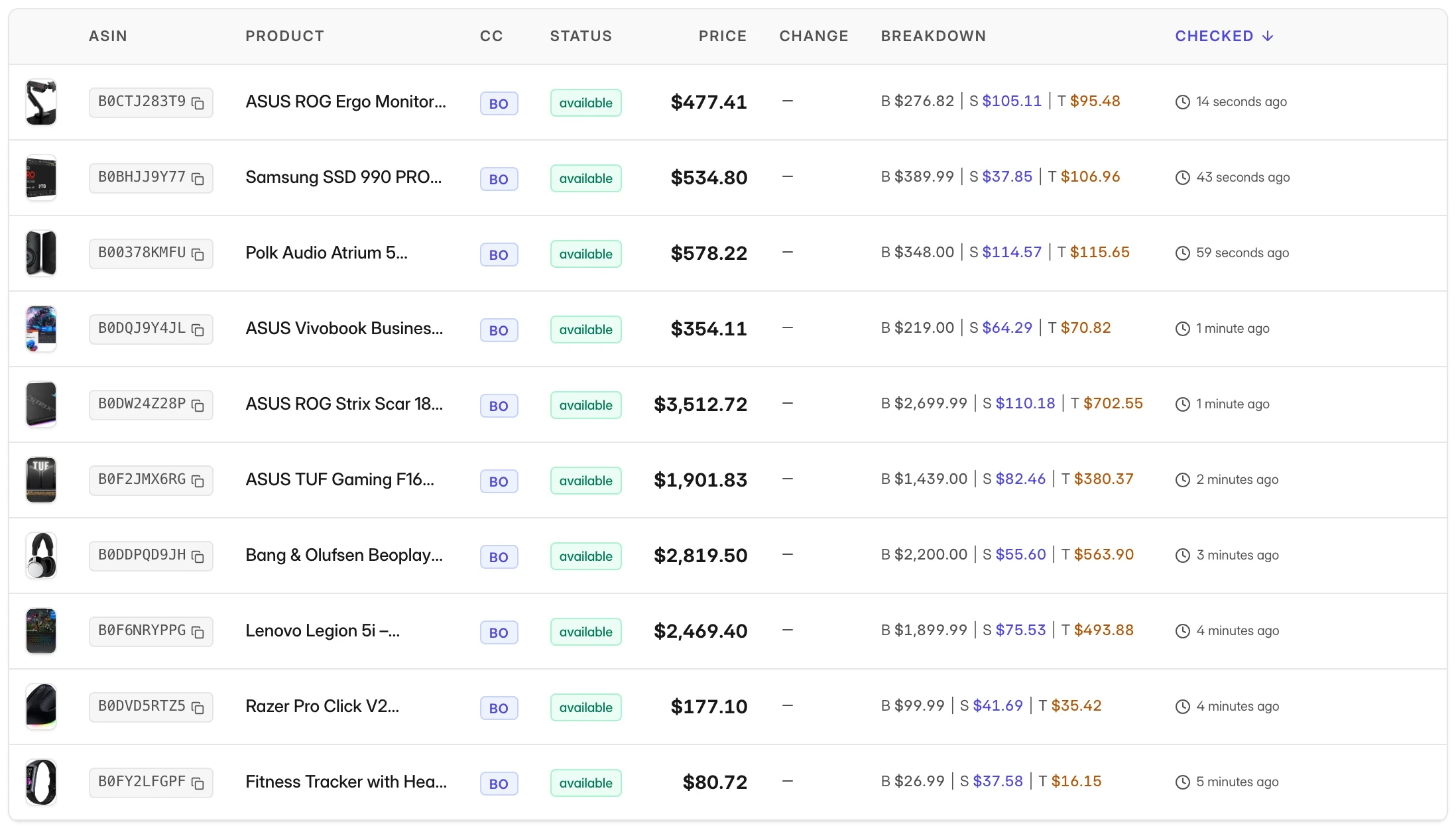Click clock icon beside 59 seconds ago
The image size is (1456, 830).
pyautogui.click(x=1183, y=253)
